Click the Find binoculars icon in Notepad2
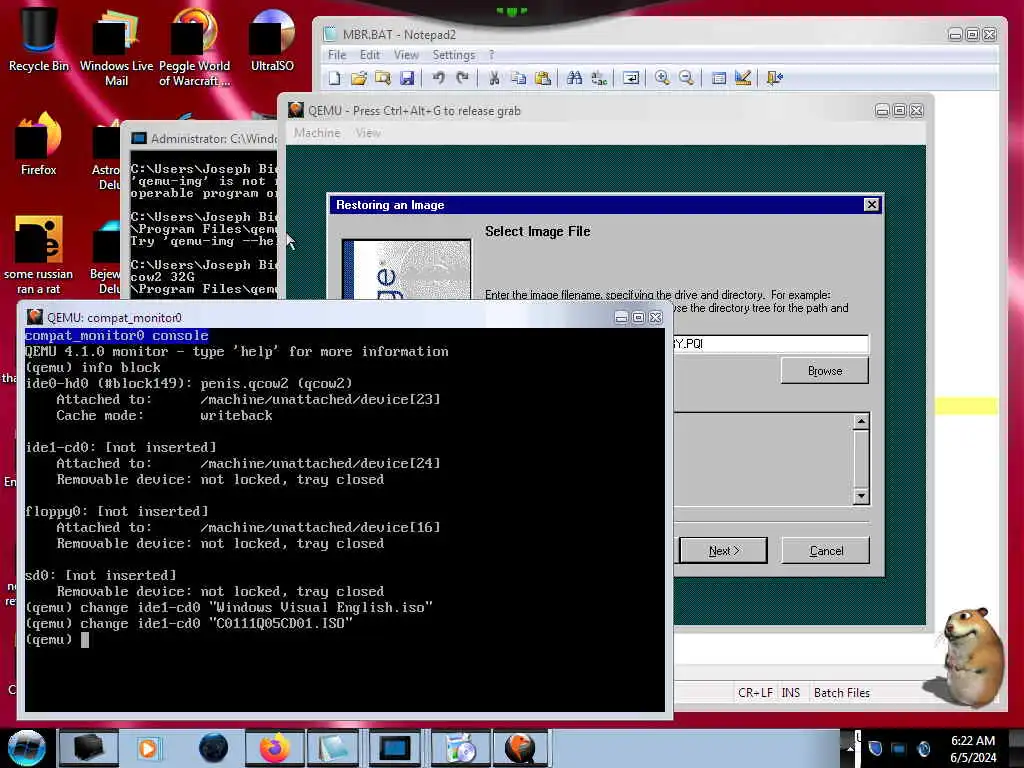 coord(575,78)
